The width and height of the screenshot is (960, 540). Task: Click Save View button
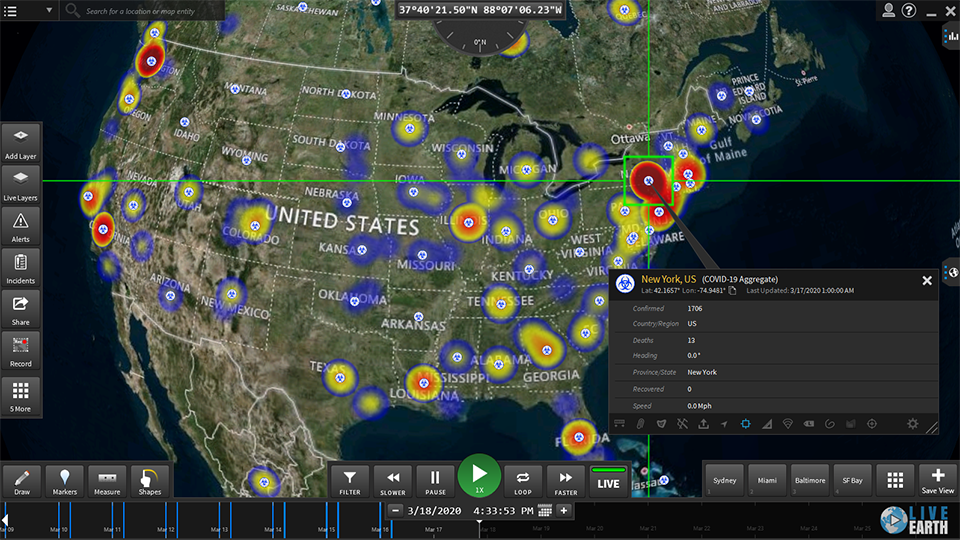click(x=938, y=481)
